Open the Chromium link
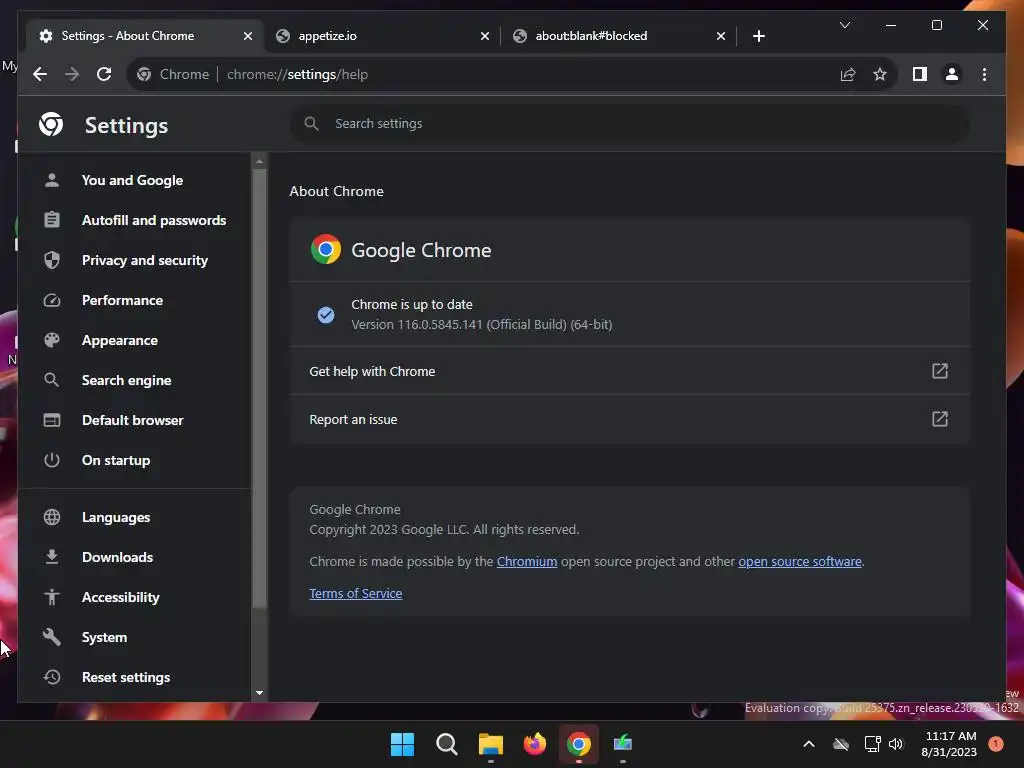 526,562
